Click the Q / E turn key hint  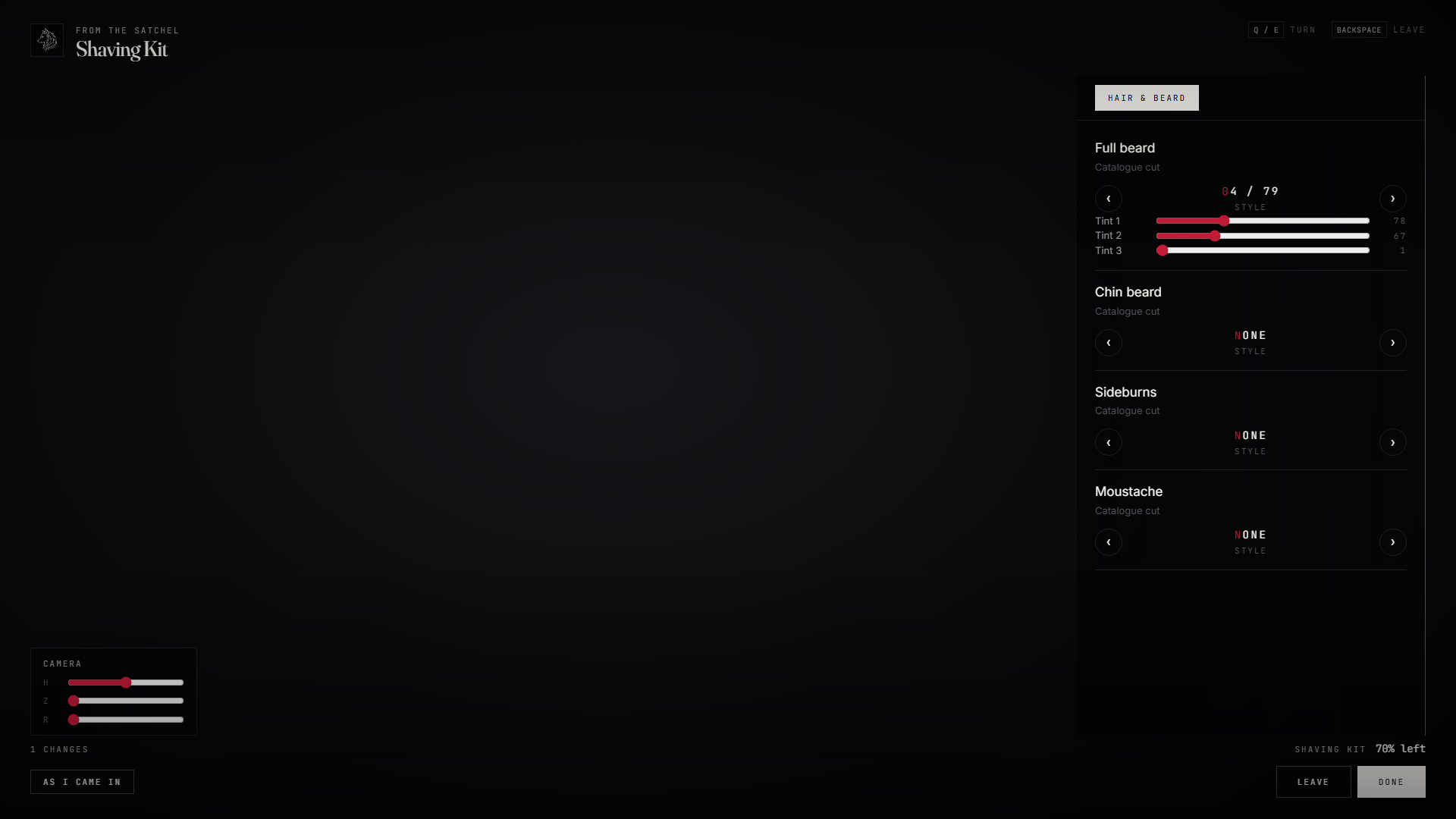(x=1266, y=30)
